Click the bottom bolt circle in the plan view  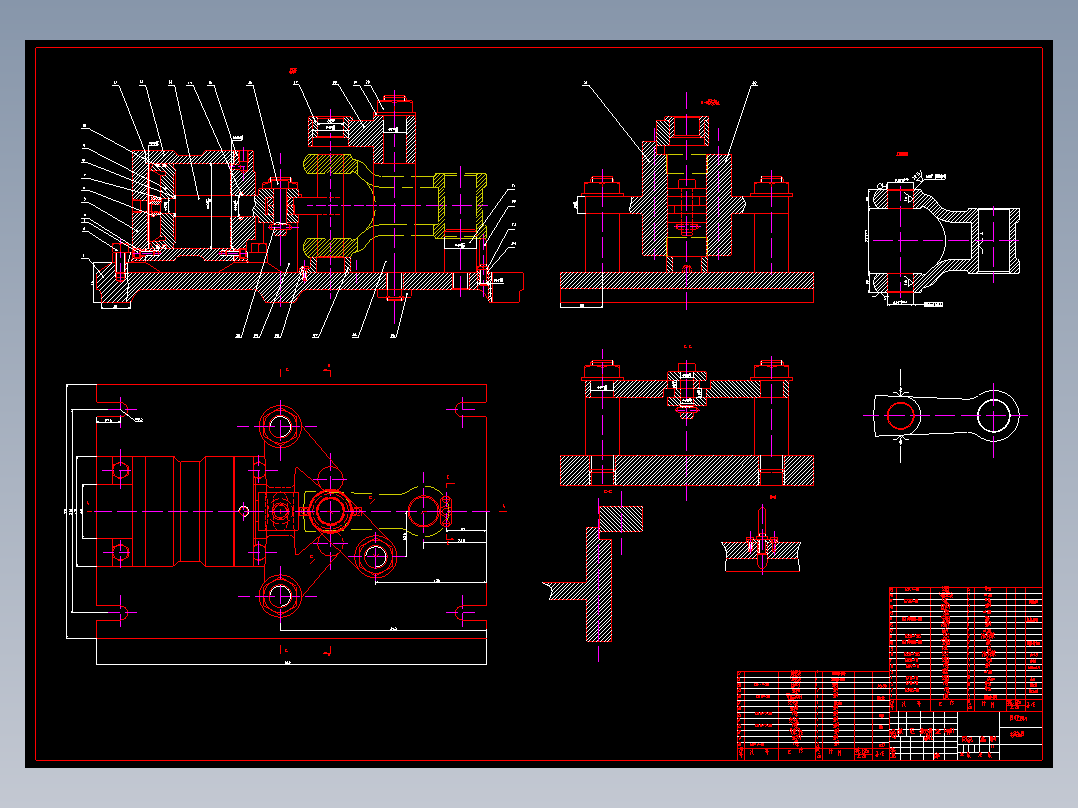[280, 596]
